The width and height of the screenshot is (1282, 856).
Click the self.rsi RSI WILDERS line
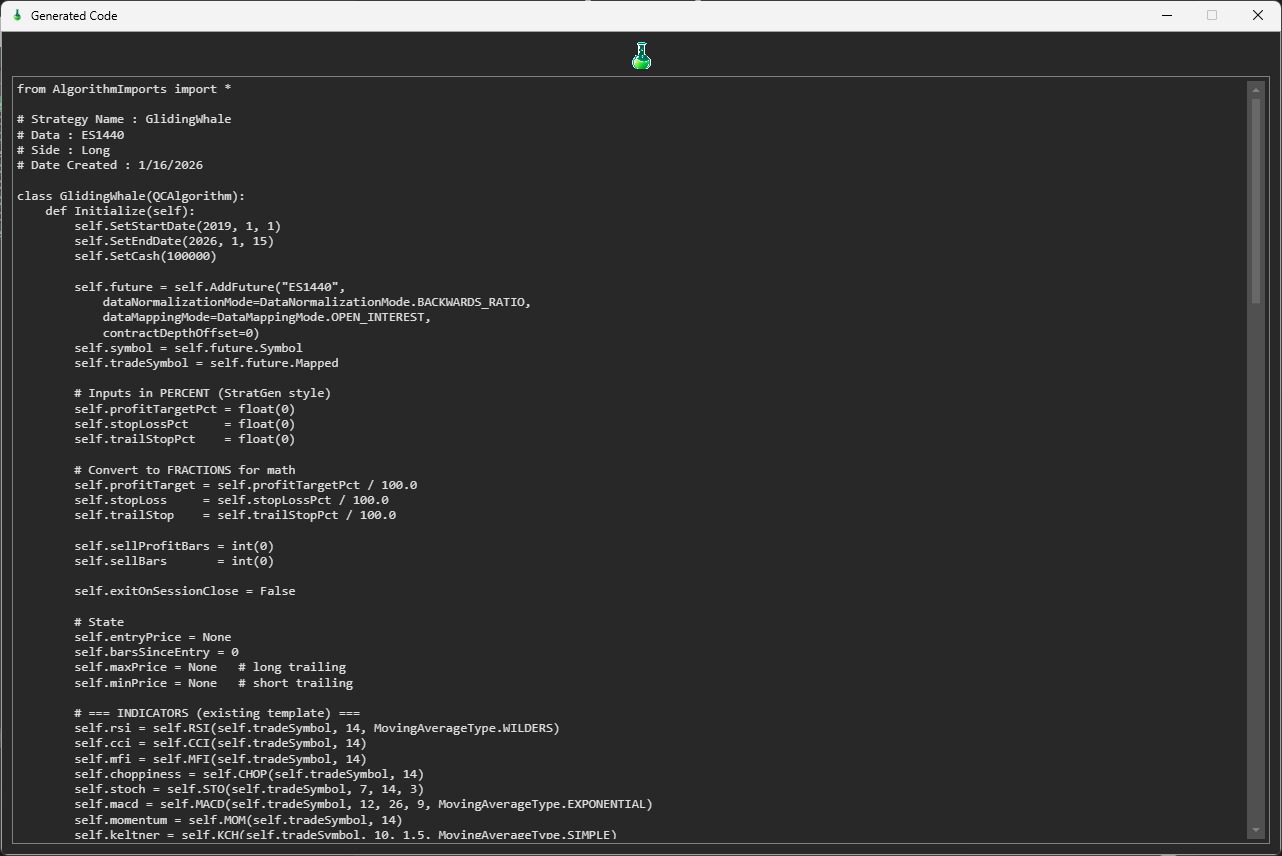[x=317, y=728]
